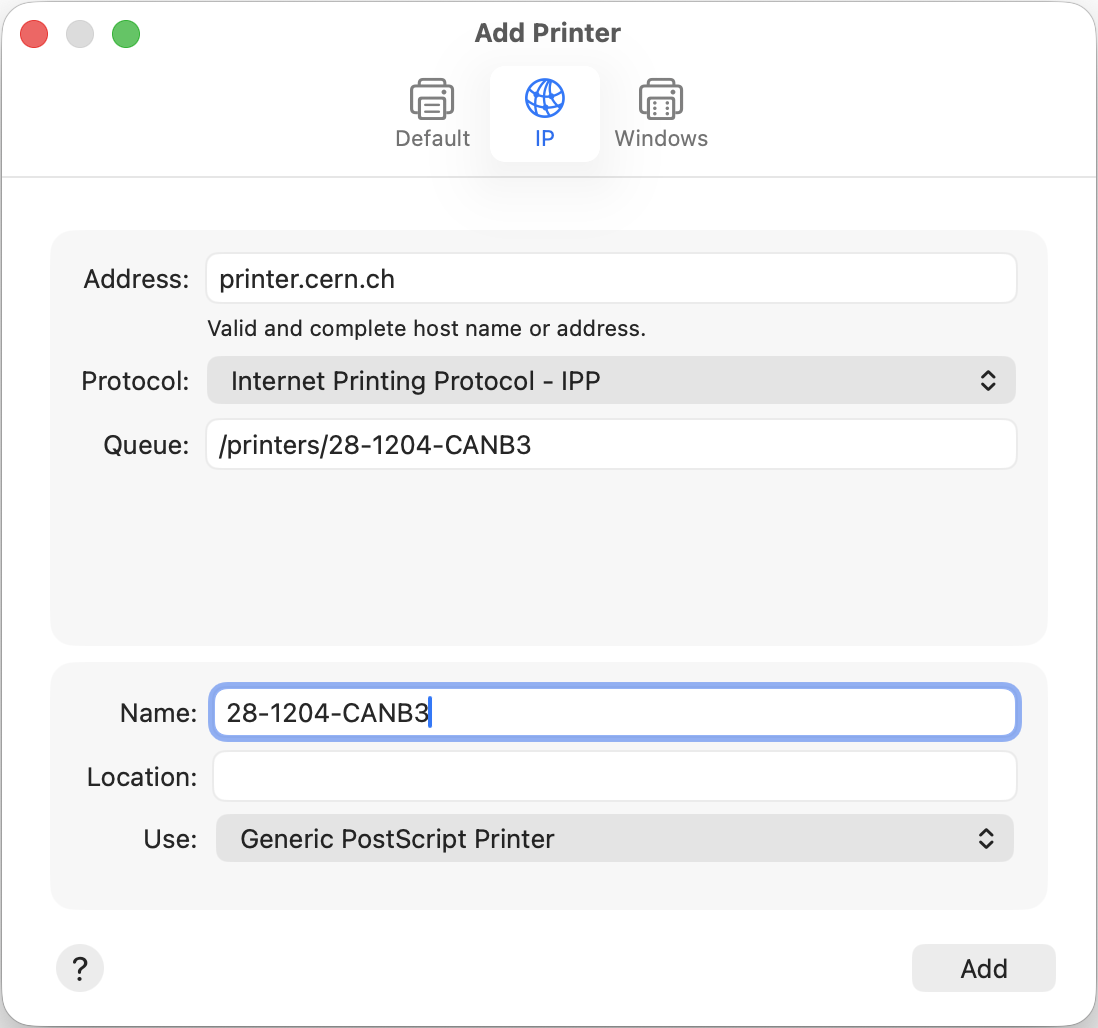Open the Windows printer icon

(x=661, y=99)
